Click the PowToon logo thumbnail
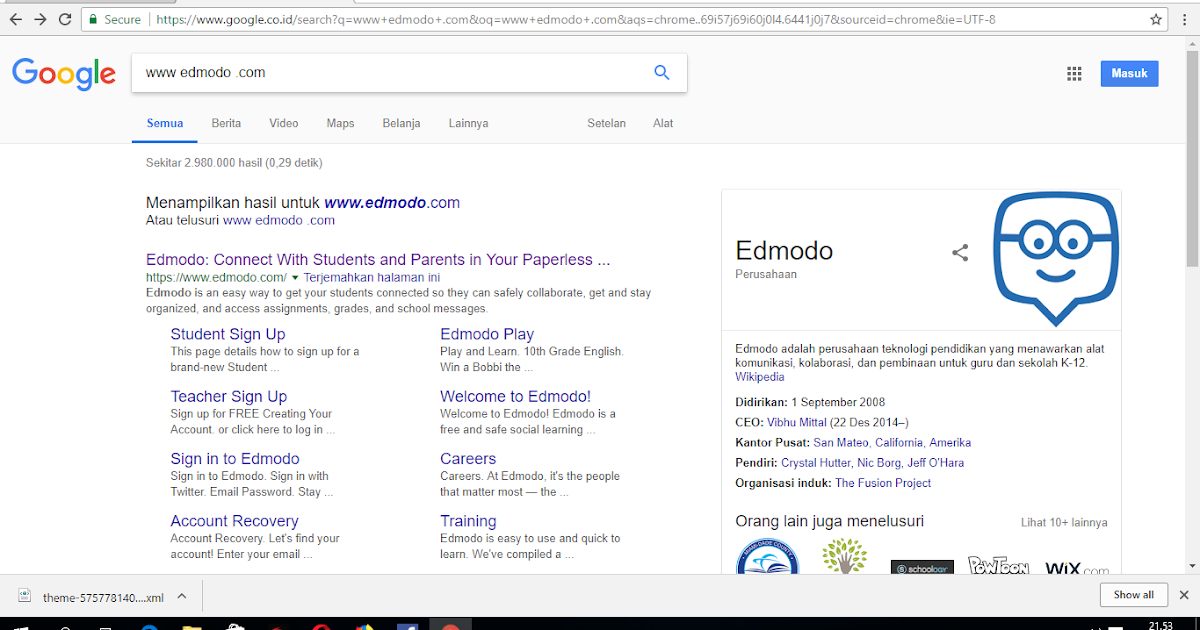This screenshot has height=630, width=1200. [1000, 565]
